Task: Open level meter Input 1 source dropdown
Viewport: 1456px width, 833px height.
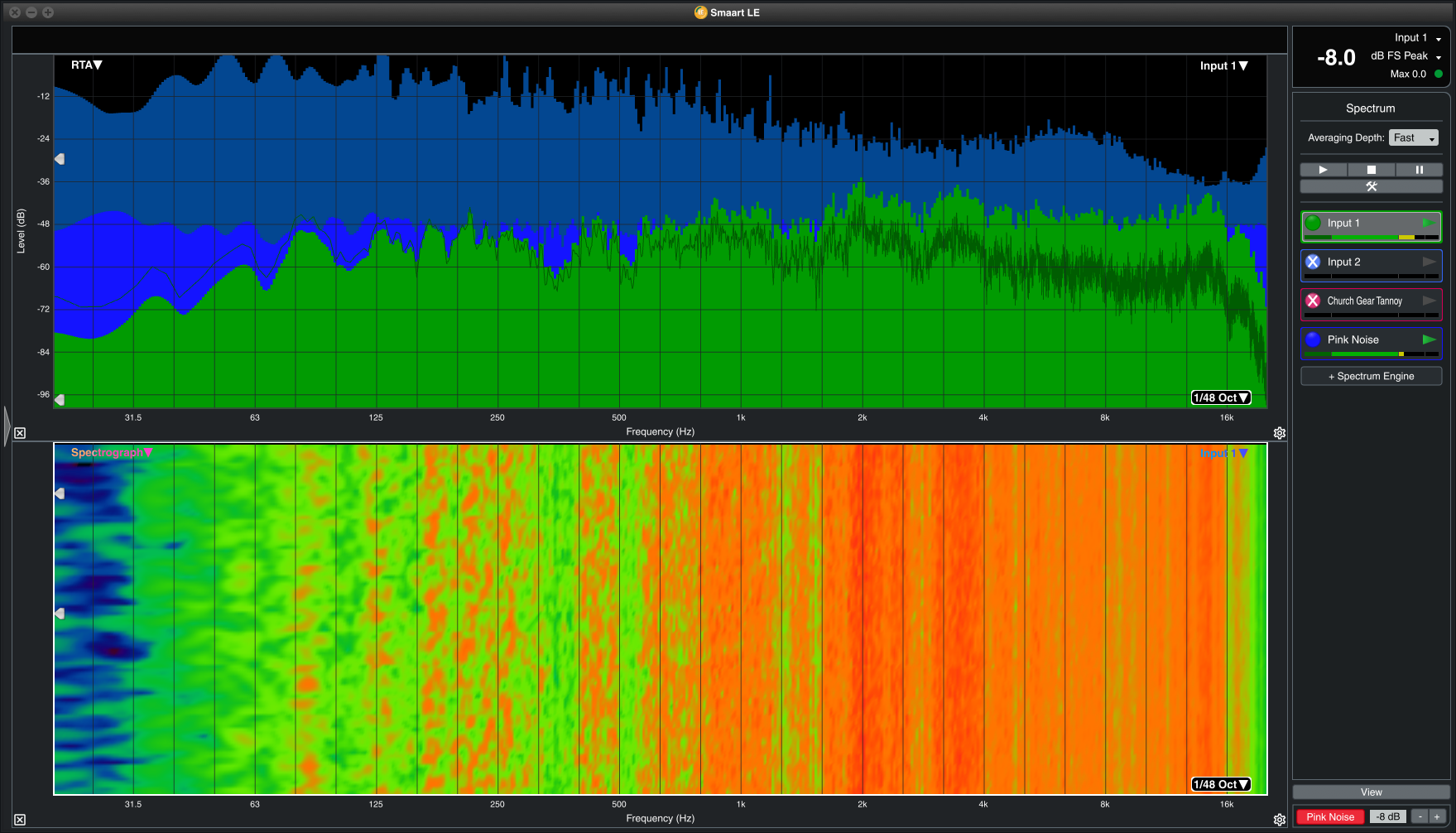Action: pos(1418,38)
